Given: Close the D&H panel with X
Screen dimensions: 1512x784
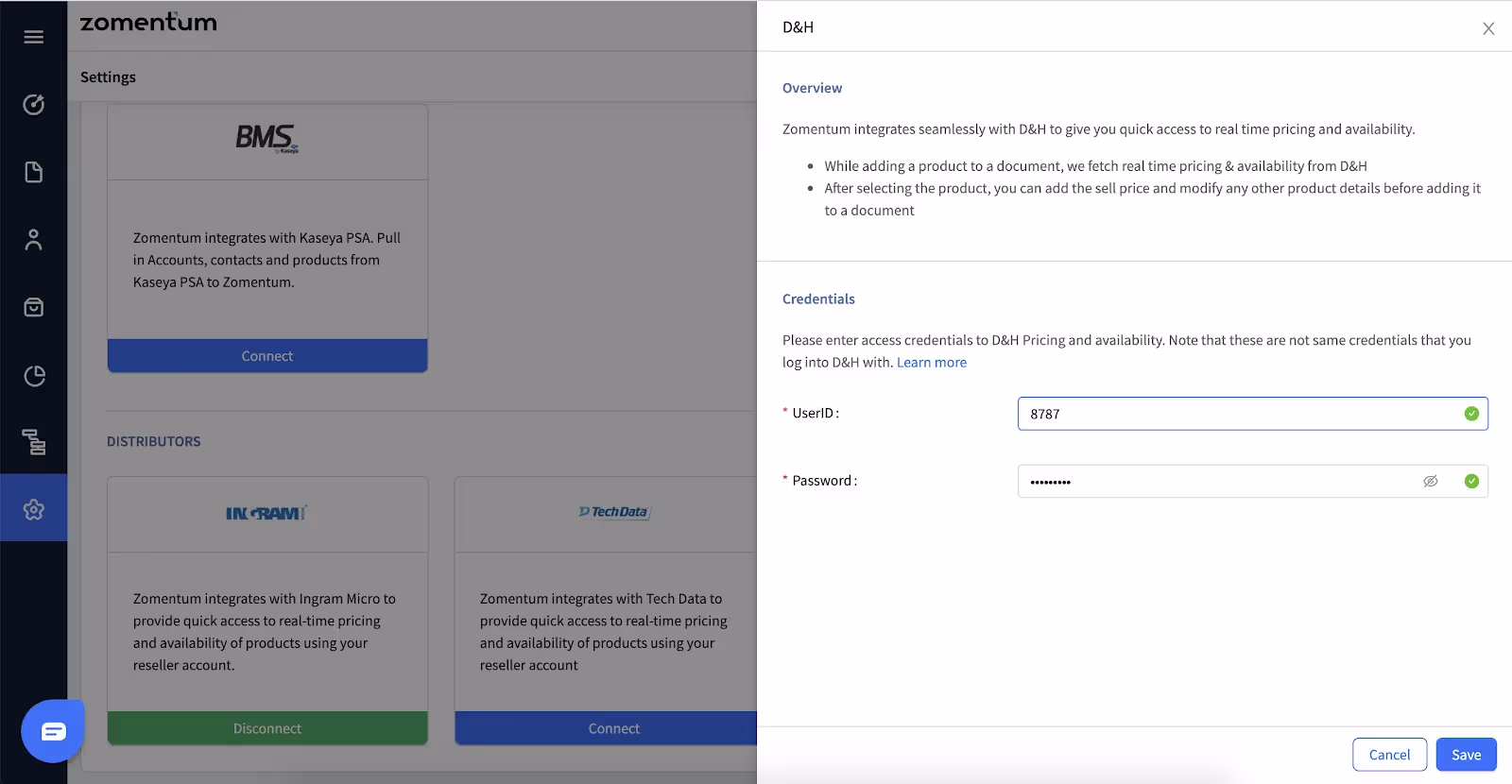Looking at the screenshot, I should click(x=1488, y=28).
